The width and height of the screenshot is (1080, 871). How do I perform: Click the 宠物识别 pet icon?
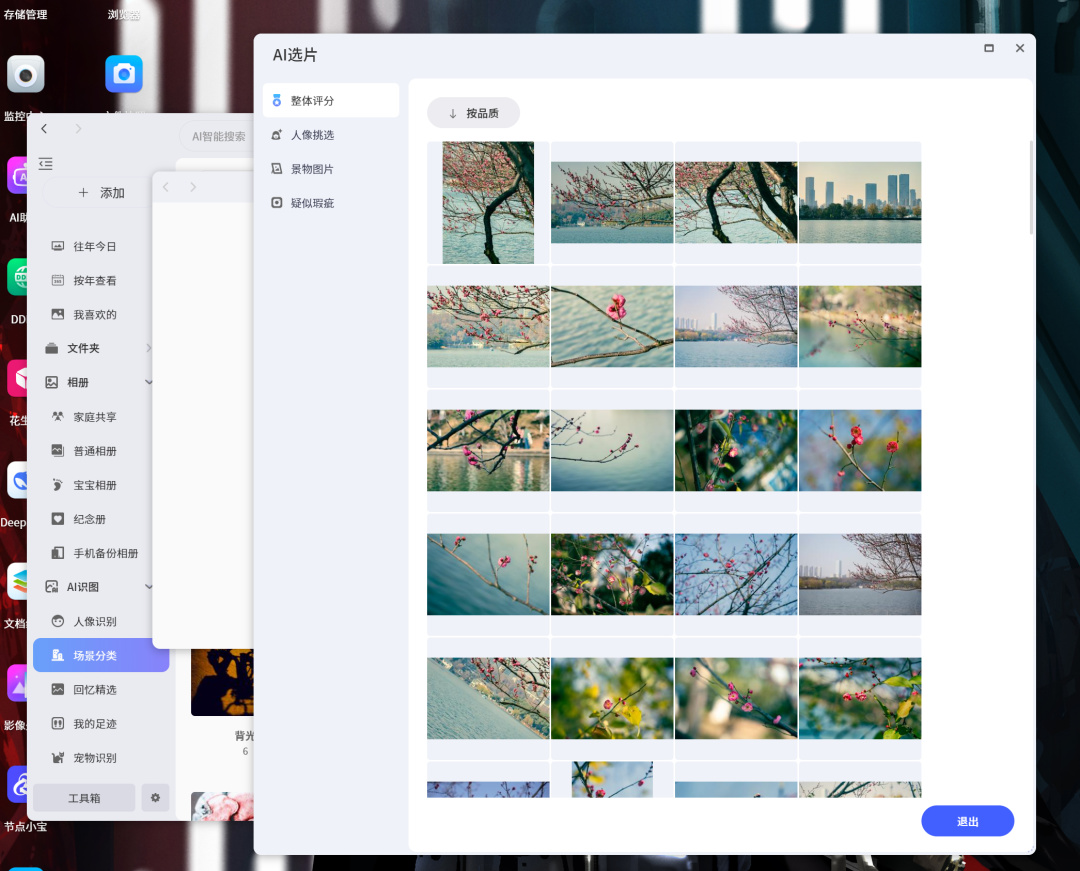coord(58,757)
